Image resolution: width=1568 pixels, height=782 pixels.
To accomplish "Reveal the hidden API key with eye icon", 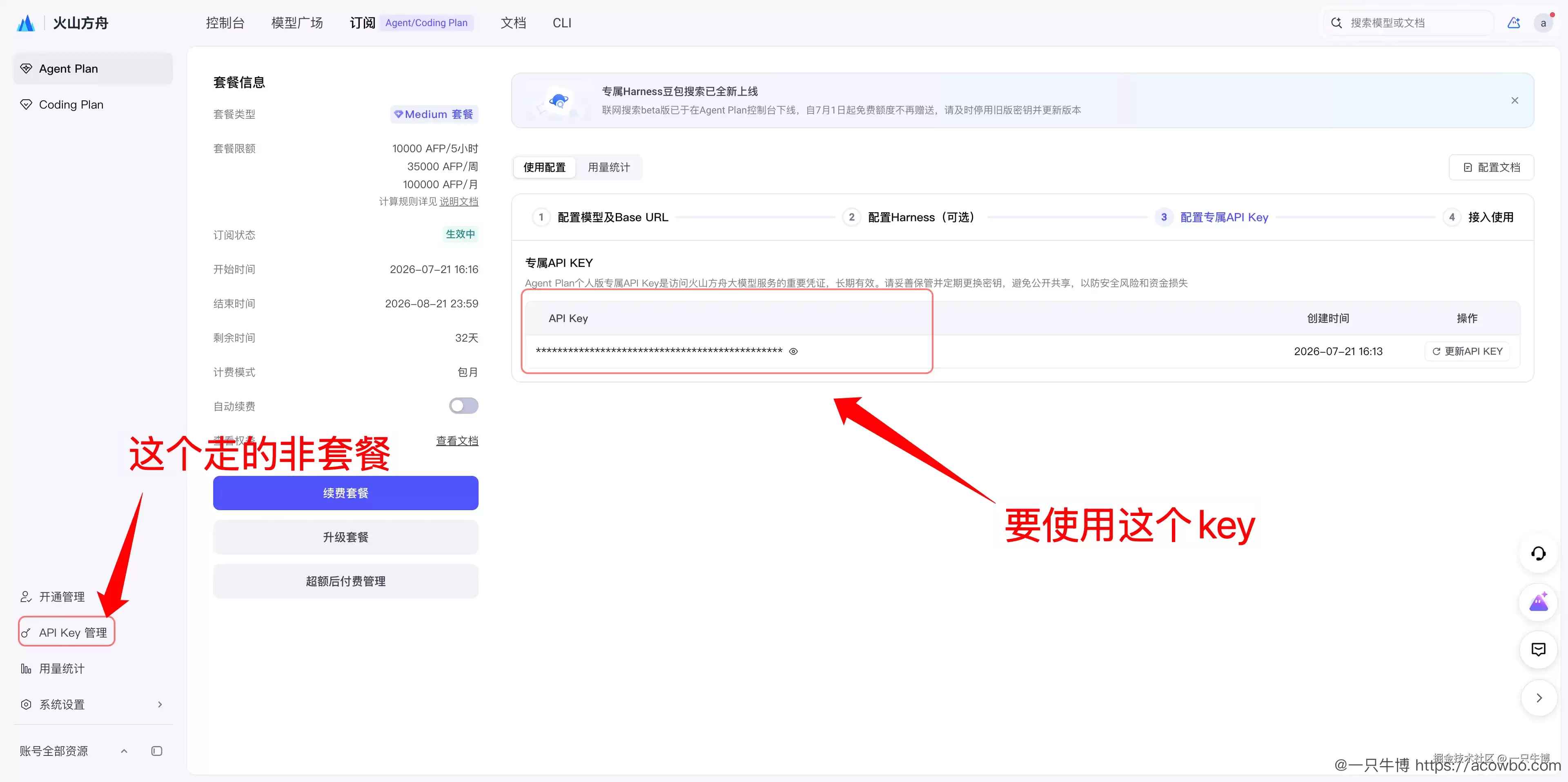I will point(793,351).
